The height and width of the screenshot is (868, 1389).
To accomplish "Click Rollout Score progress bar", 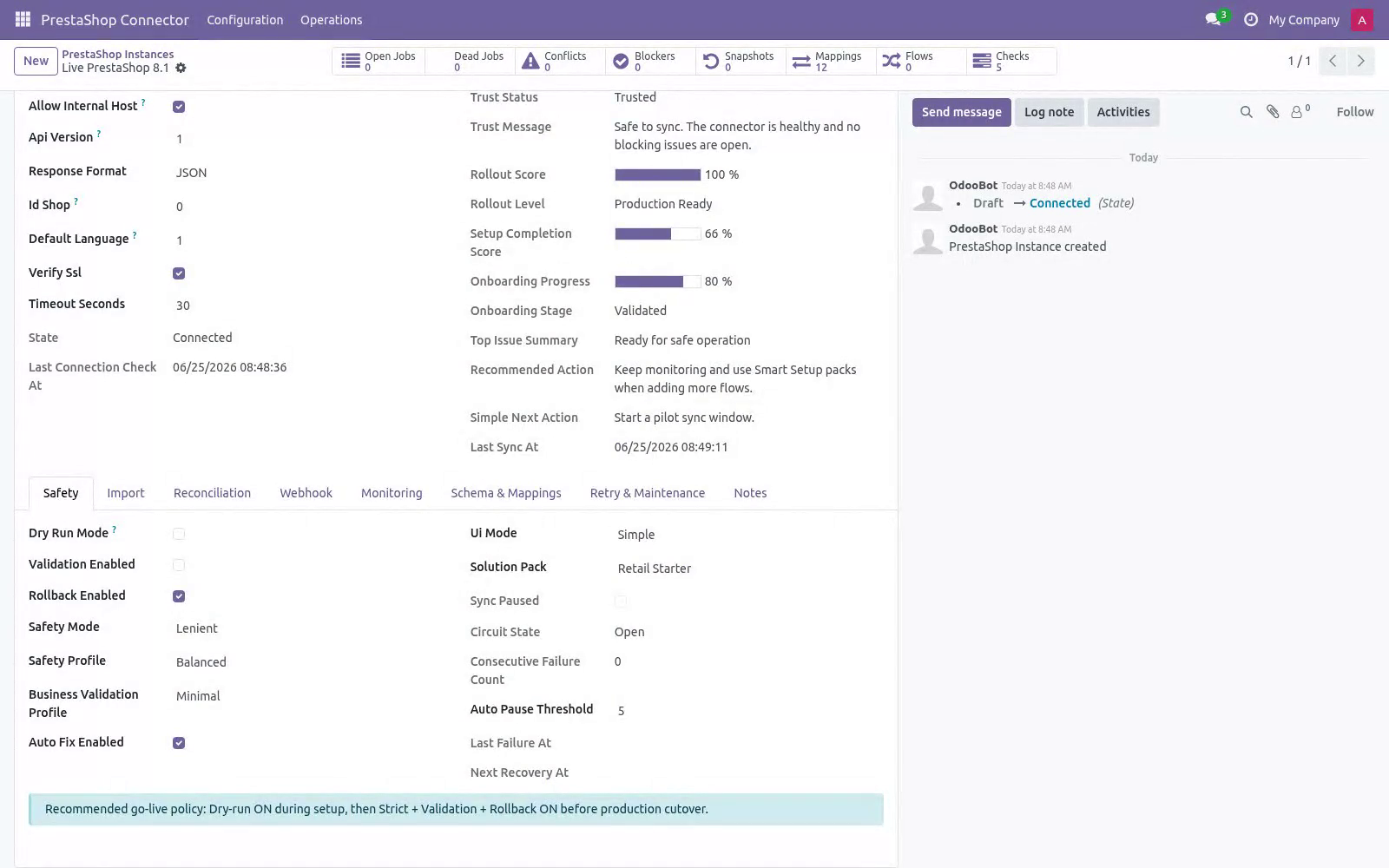I will click(657, 174).
